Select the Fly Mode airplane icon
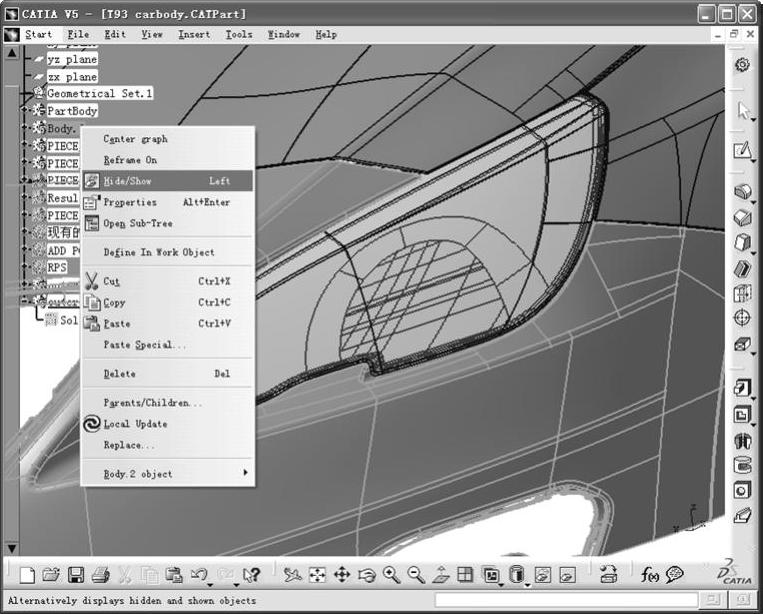Screen dimensions: 763x614 tap(292, 575)
